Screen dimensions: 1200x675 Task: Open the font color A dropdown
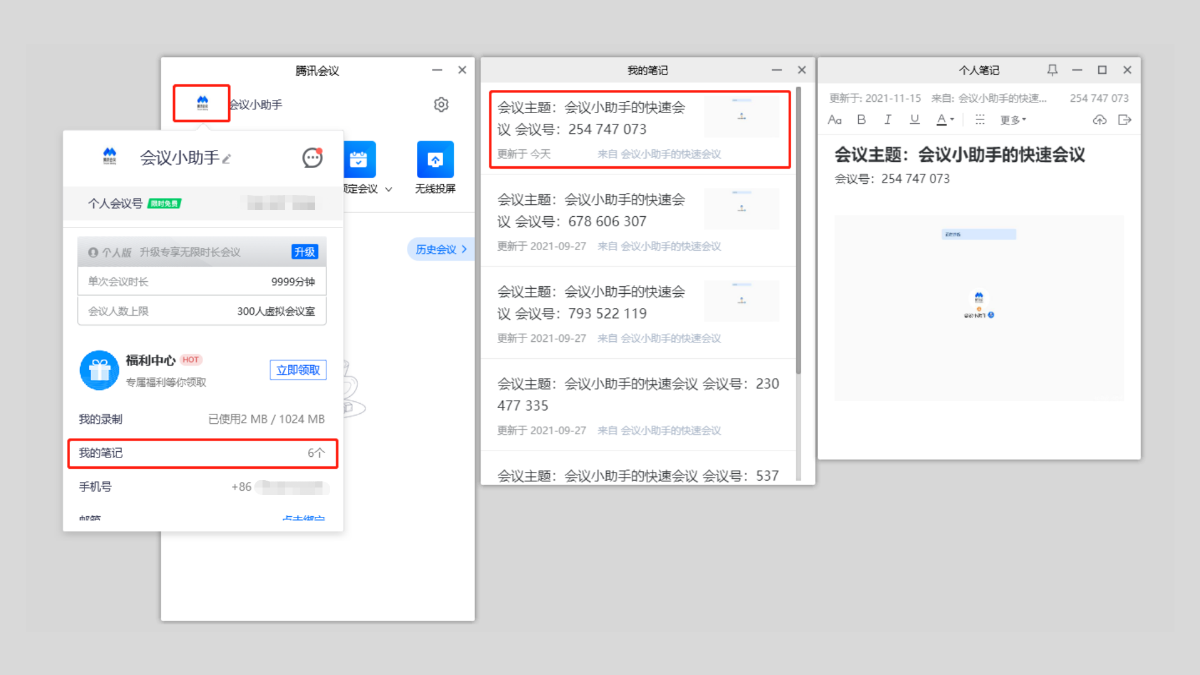(x=945, y=120)
